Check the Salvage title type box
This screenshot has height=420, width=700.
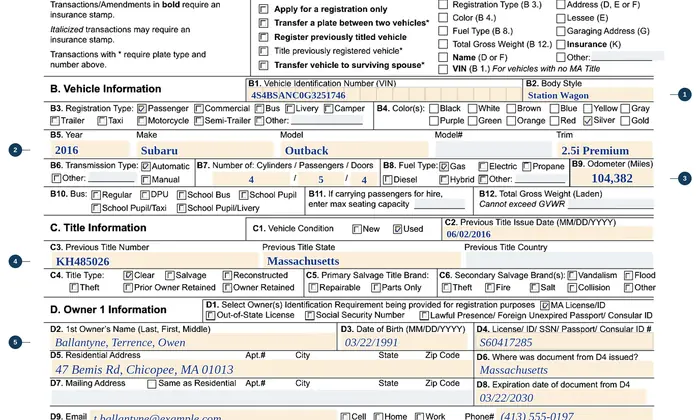[170, 275]
